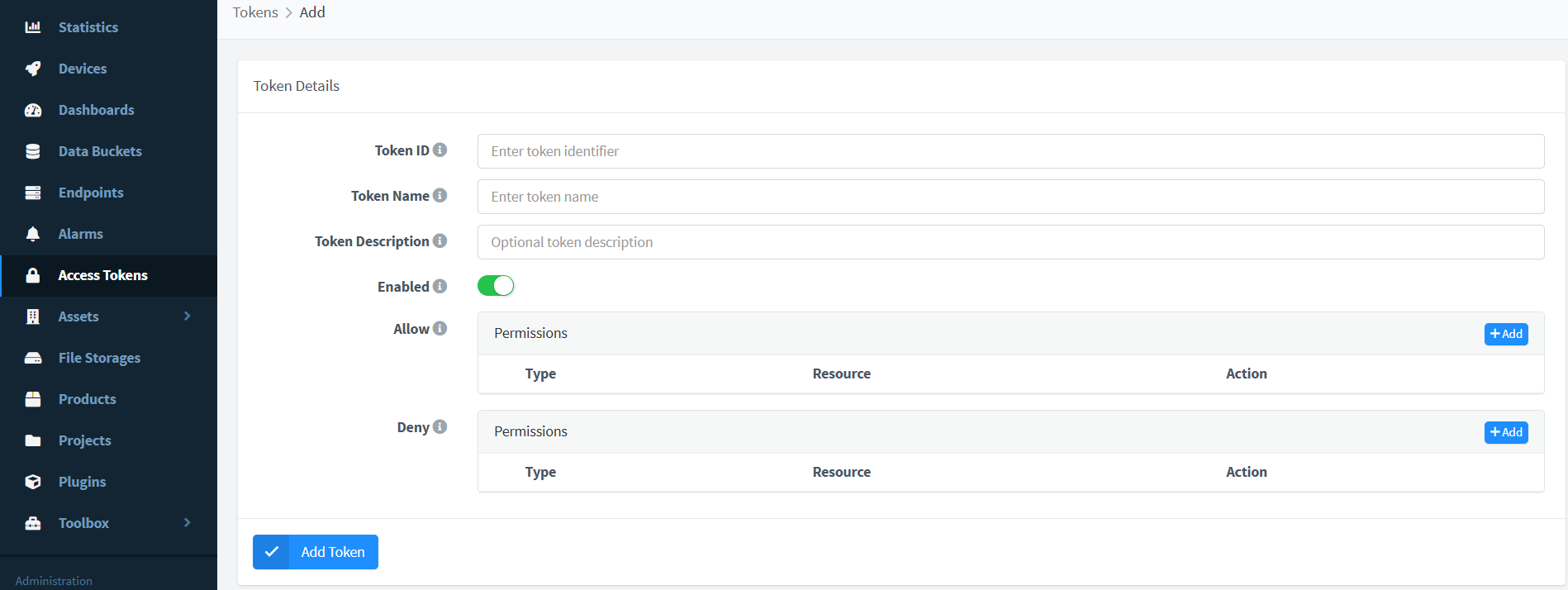This screenshot has height=590, width=1568.
Task: Click the Statistics chart icon in sidebar
Action: [x=33, y=27]
